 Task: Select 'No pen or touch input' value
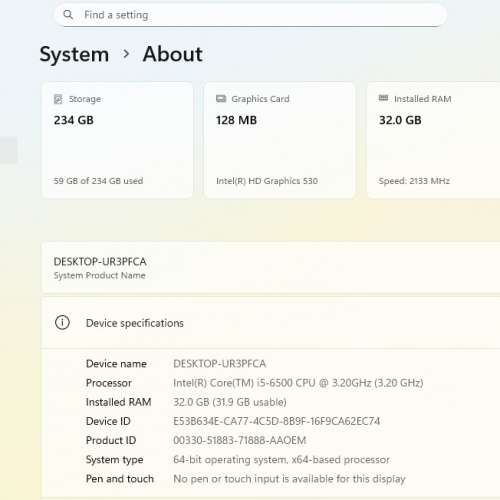click(289, 479)
